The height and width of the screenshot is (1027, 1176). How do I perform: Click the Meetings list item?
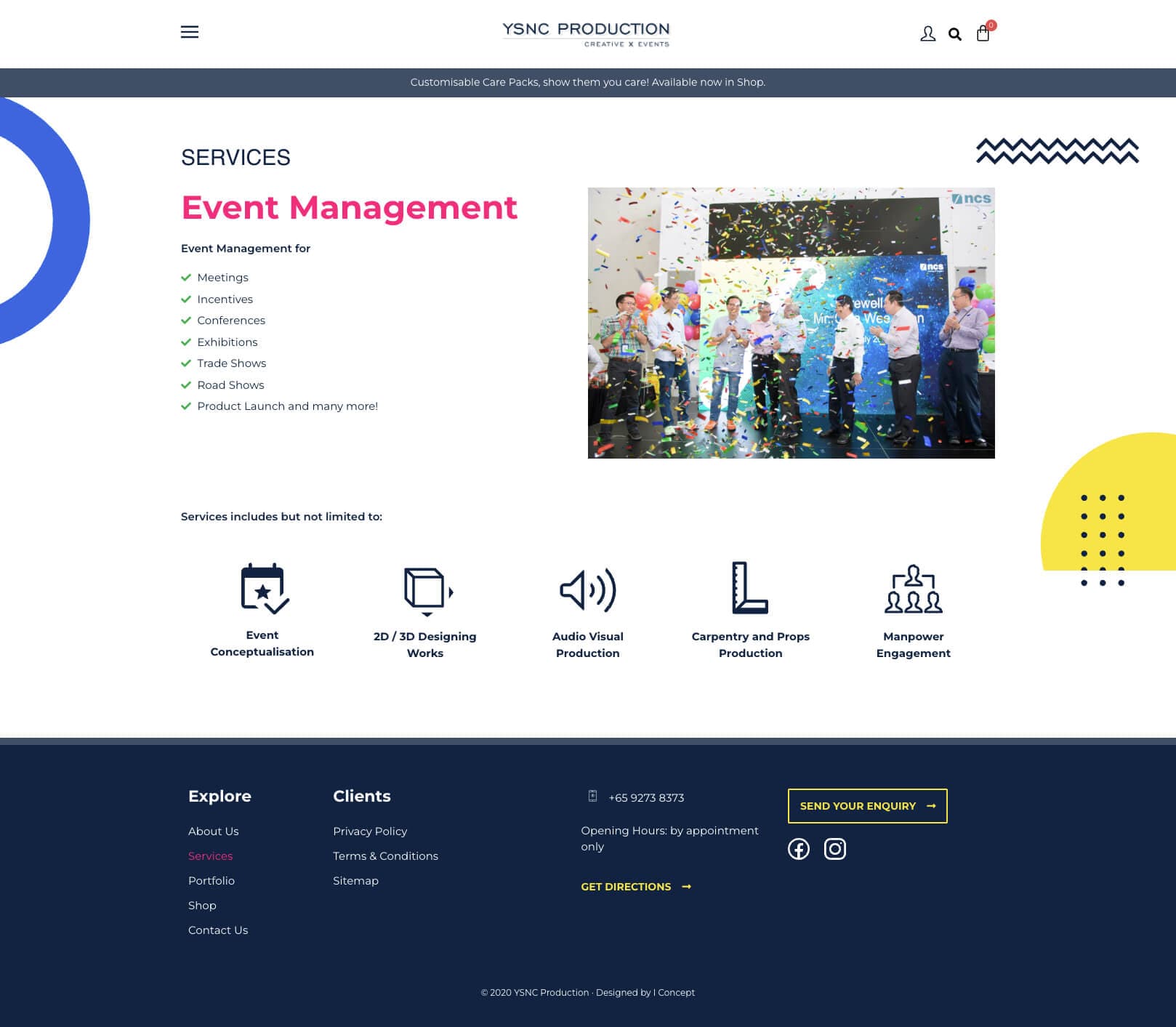pyautogui.click(x=222, y=278)
